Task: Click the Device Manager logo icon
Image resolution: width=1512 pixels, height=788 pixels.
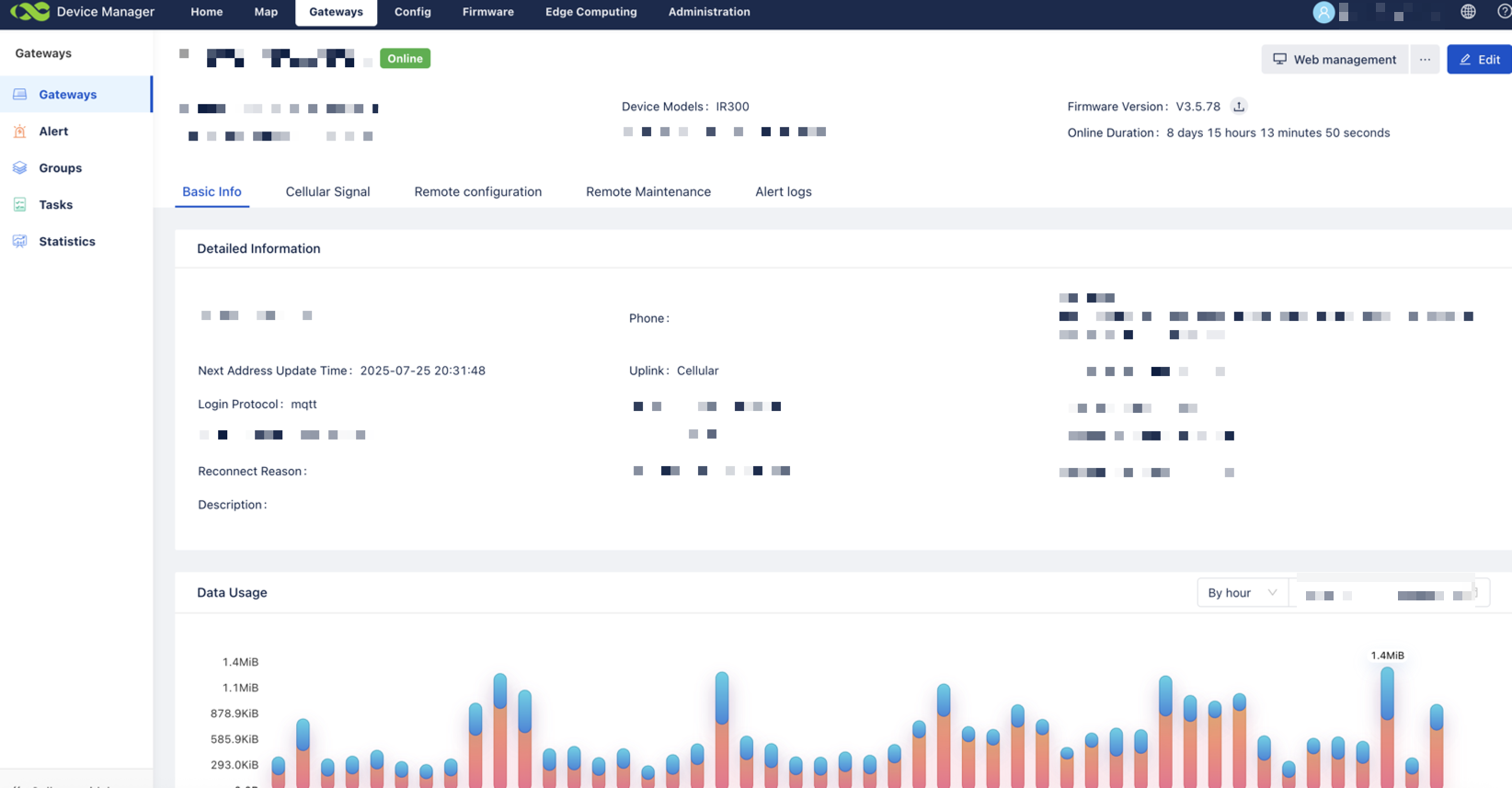Action: 29,12
